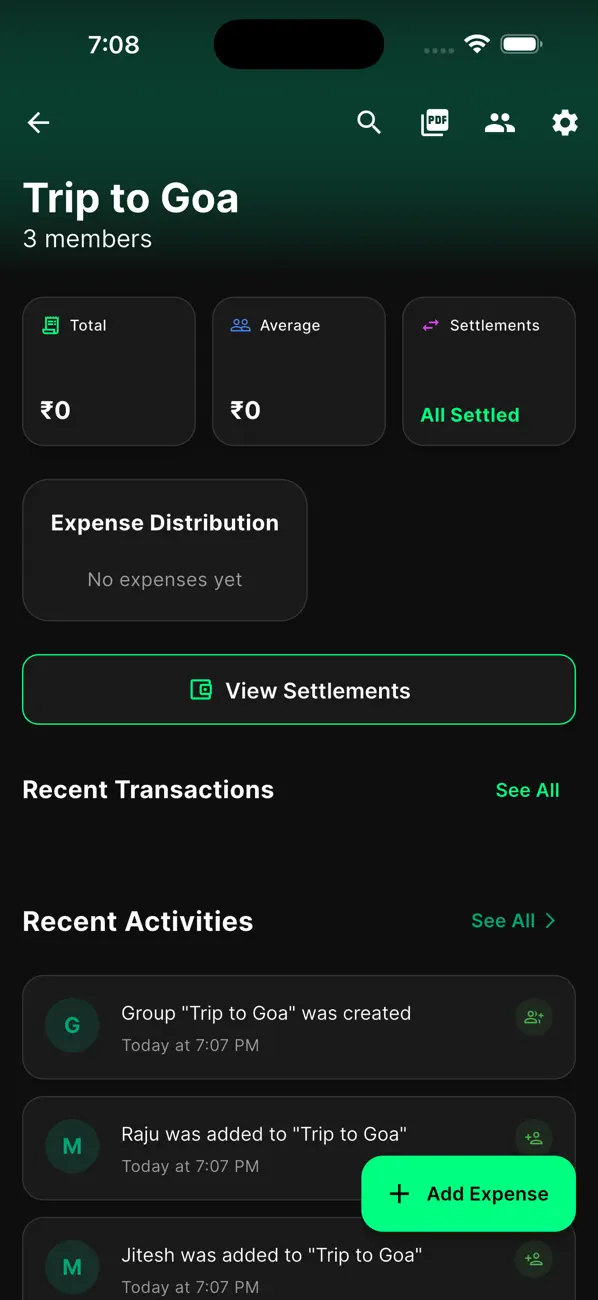This screenshot has height=1300, width=598.
Task: Click the All Settled status indicator
Action: (x=469, y=414)
